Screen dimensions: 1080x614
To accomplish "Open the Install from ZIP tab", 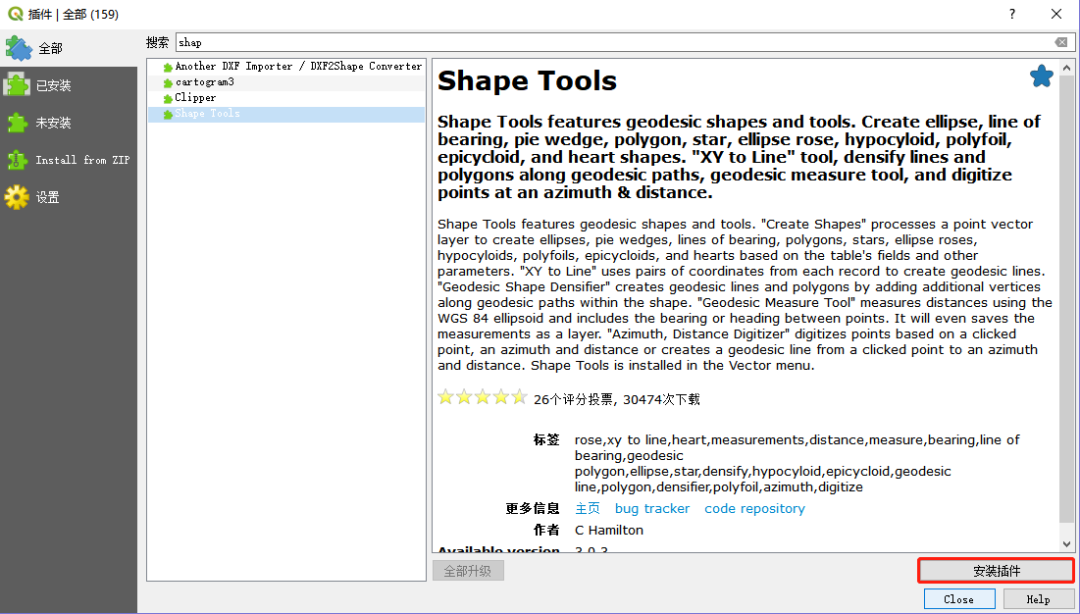I will point(69,160).
